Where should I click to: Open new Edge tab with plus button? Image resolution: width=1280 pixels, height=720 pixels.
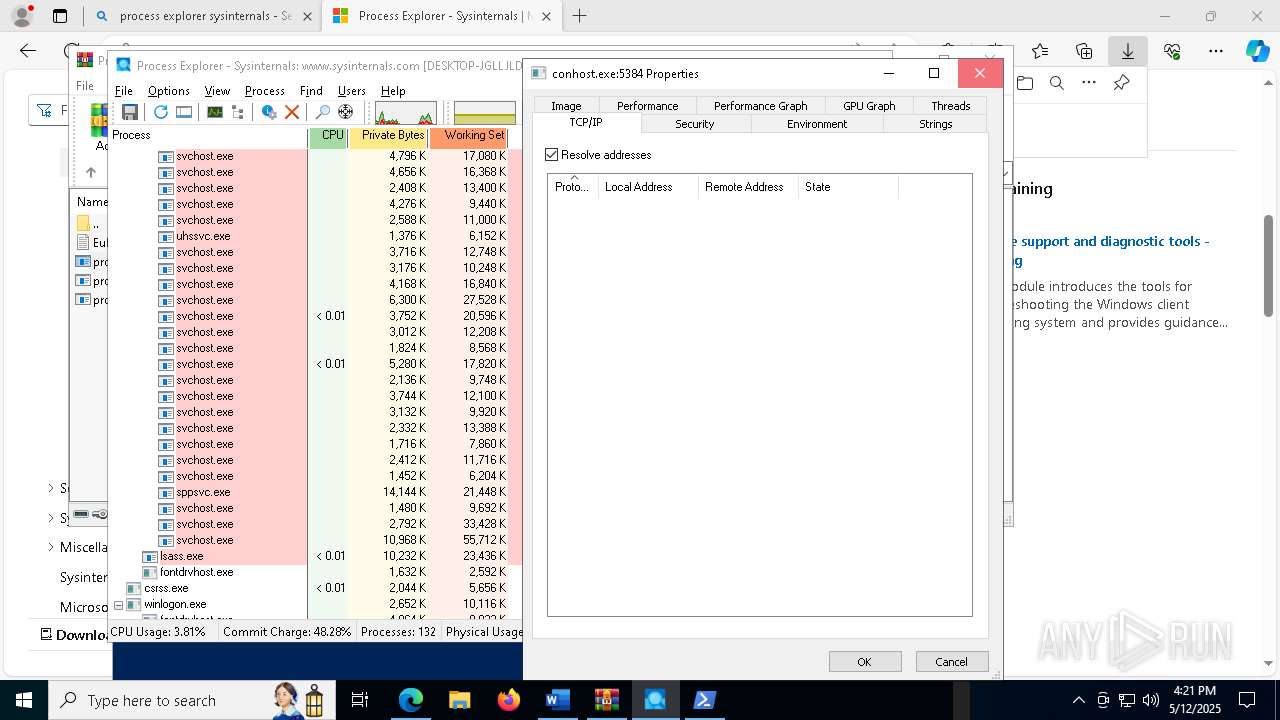tap(579, 16)
